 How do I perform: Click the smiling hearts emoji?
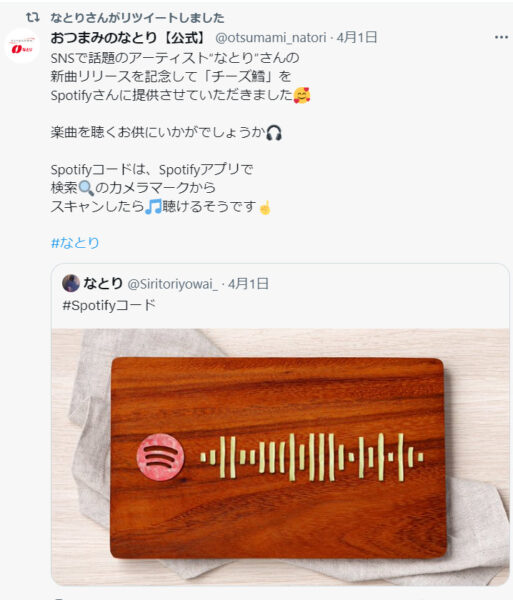click(x=302, y=95)
